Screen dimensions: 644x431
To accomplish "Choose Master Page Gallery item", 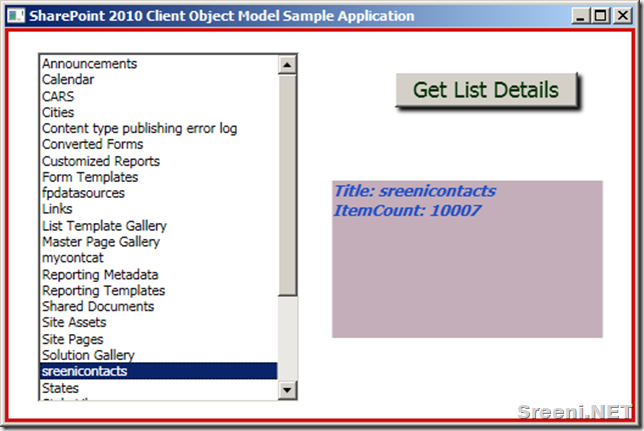I will (159, 242).
